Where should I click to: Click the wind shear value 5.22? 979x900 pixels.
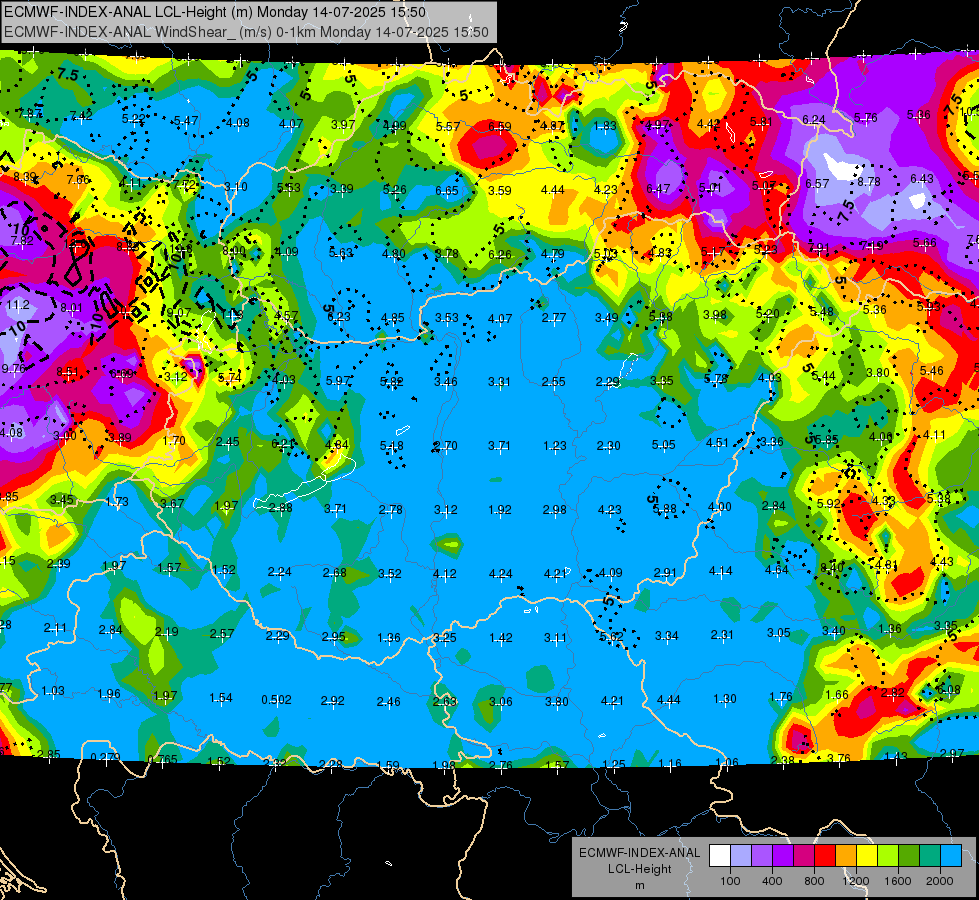[134, 119]
